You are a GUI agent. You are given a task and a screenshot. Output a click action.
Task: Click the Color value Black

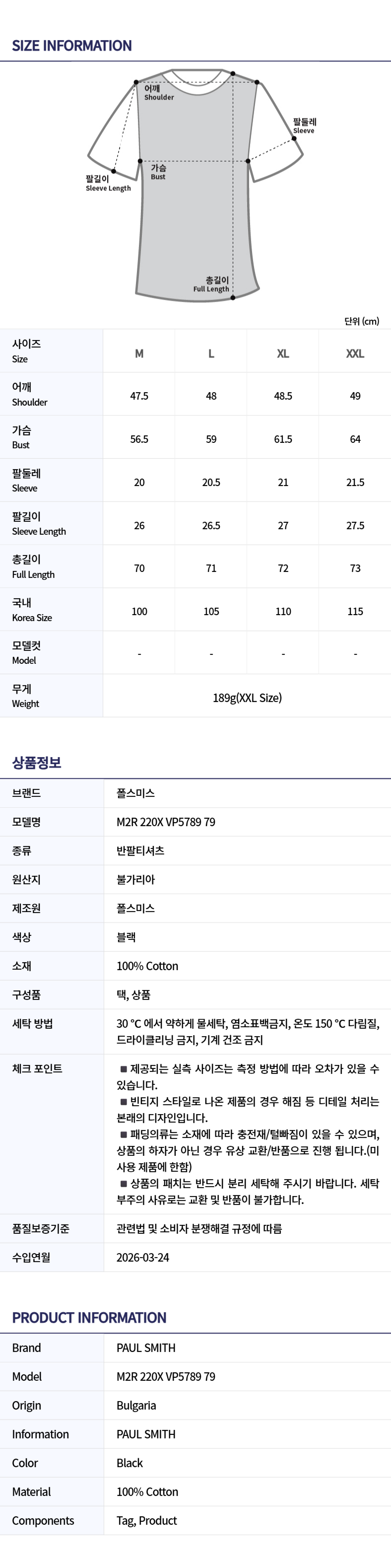[x=130, y=1463]
